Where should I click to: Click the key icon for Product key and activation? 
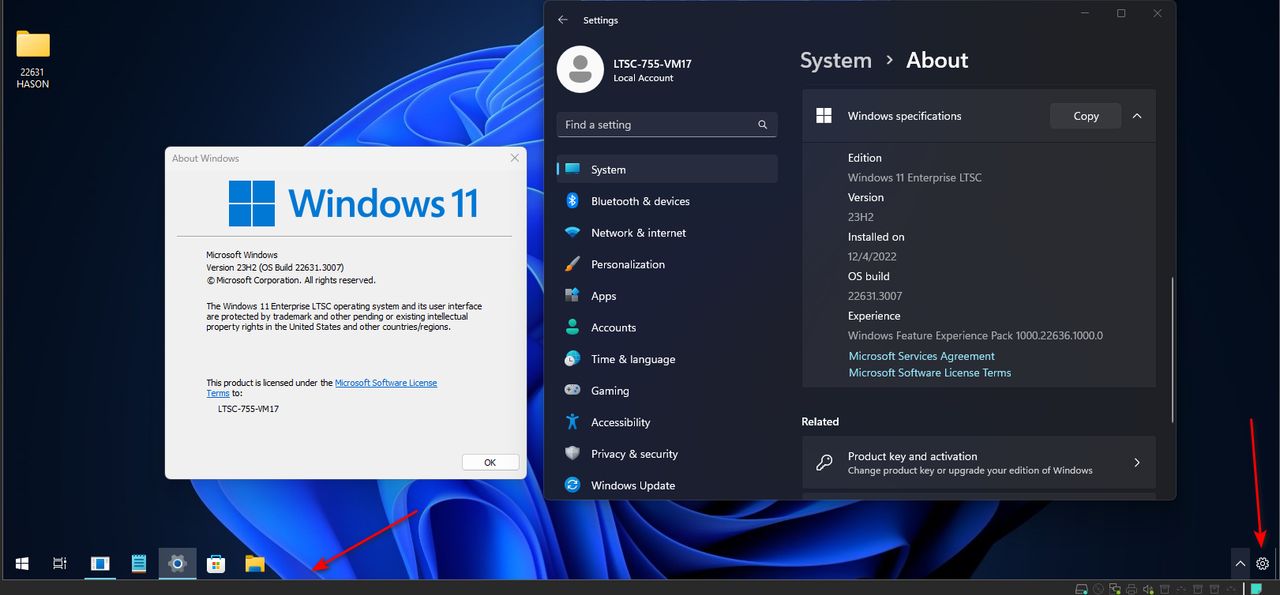(x=824, y=463)
